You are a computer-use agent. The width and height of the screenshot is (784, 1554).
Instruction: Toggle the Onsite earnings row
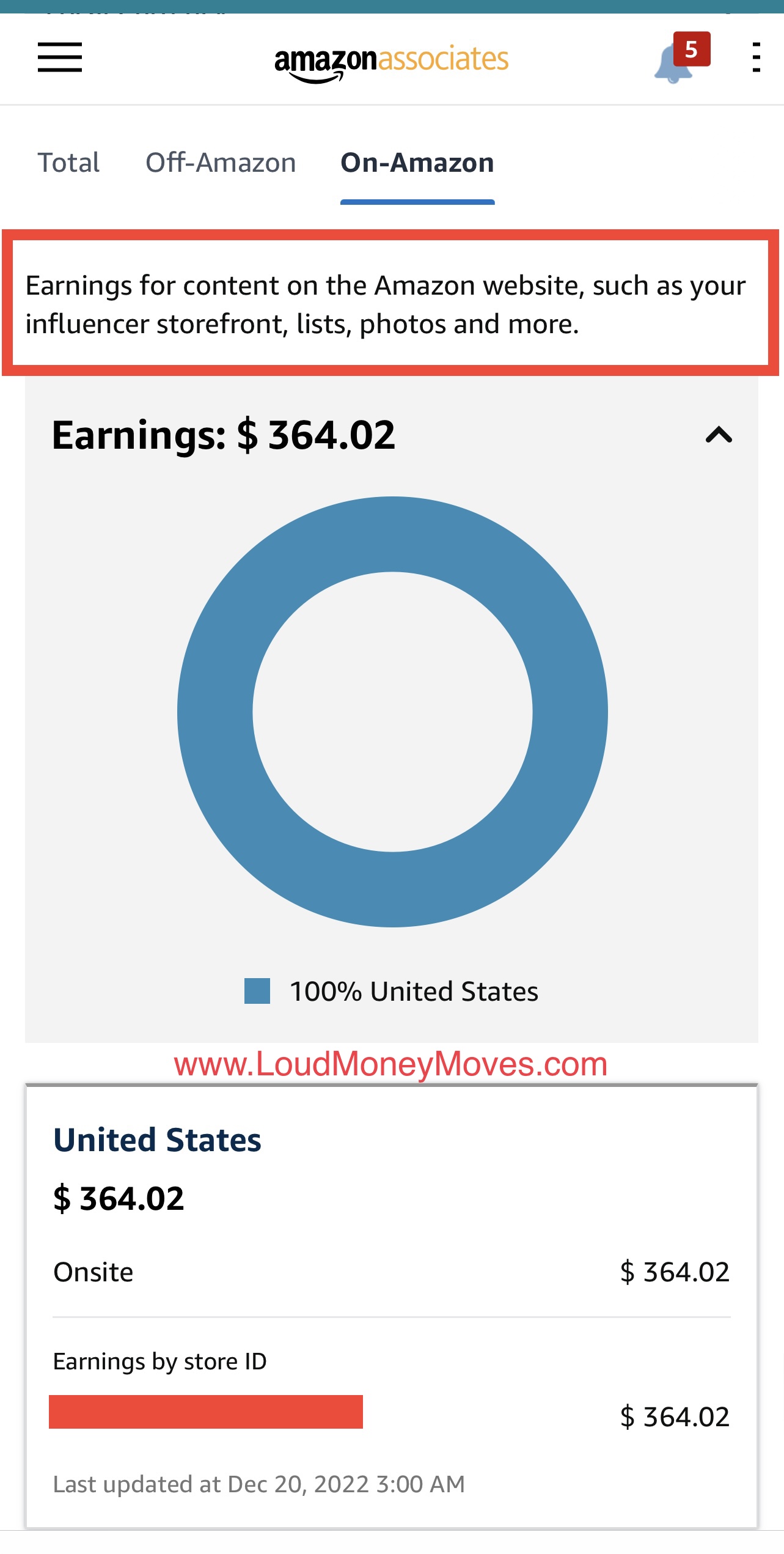point(392,1272)
